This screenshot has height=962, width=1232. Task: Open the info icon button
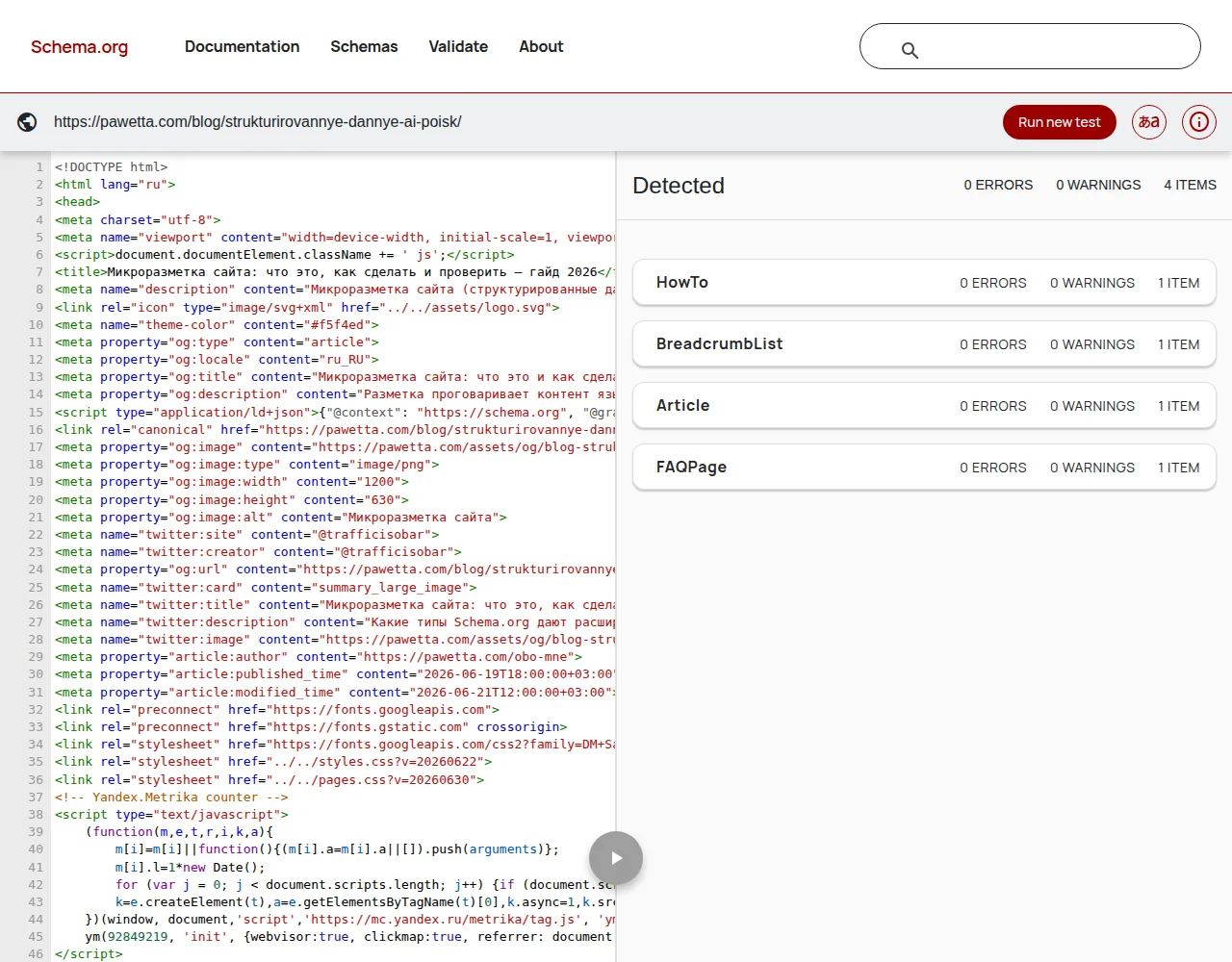(1199, 122)
